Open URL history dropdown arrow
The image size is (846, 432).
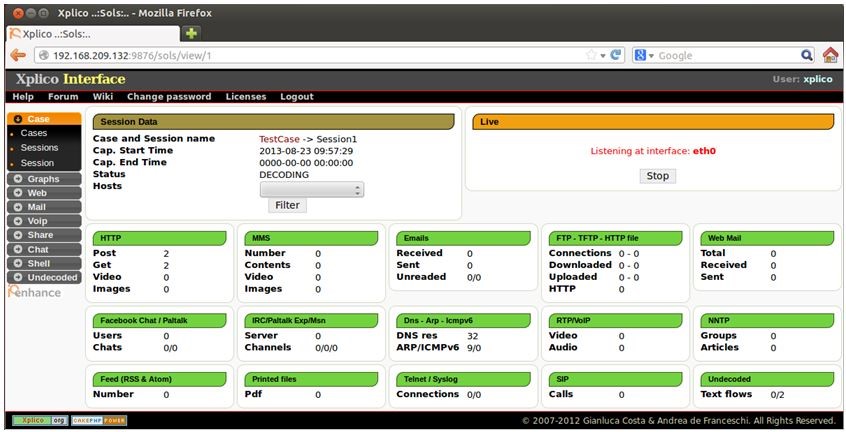(603, 56)
